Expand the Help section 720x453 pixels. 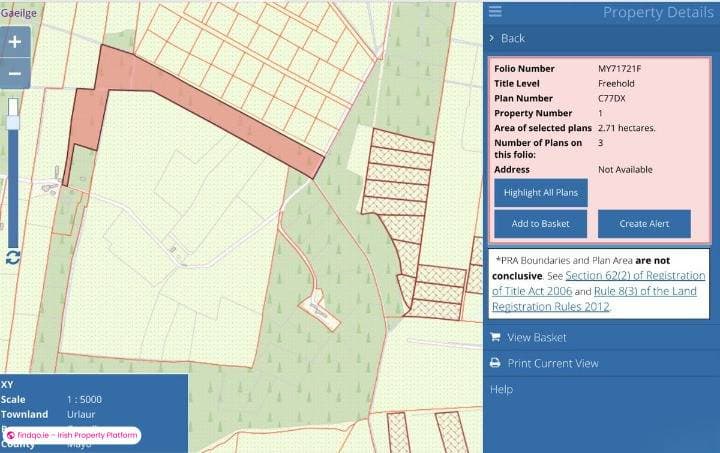pos(501,388)
